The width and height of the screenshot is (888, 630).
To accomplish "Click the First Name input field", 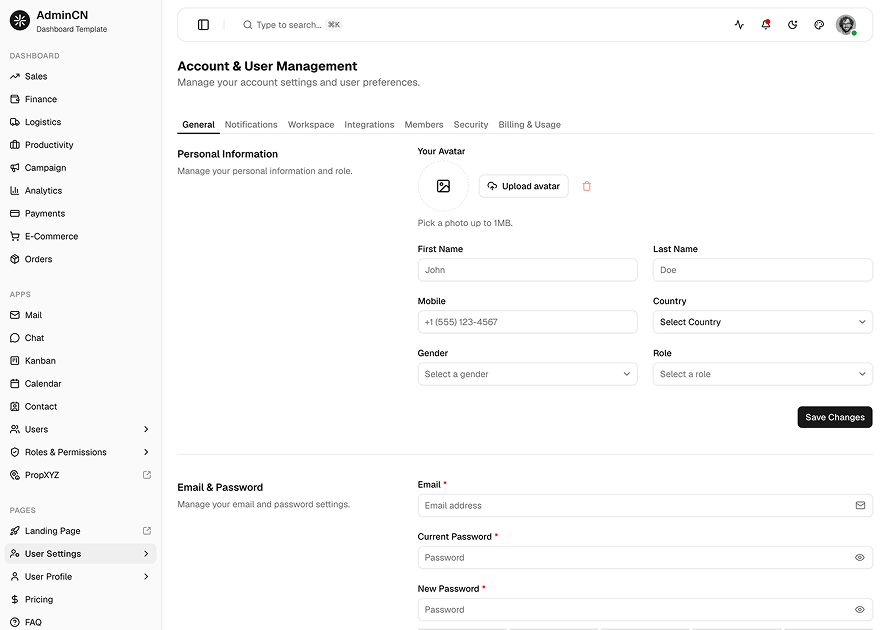I will (x=527, y=270).
